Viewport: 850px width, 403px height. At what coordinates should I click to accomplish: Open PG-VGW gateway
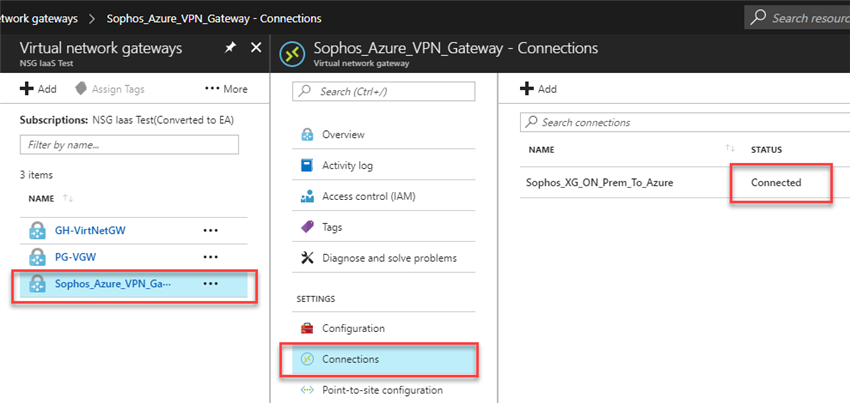pos(75,257)
